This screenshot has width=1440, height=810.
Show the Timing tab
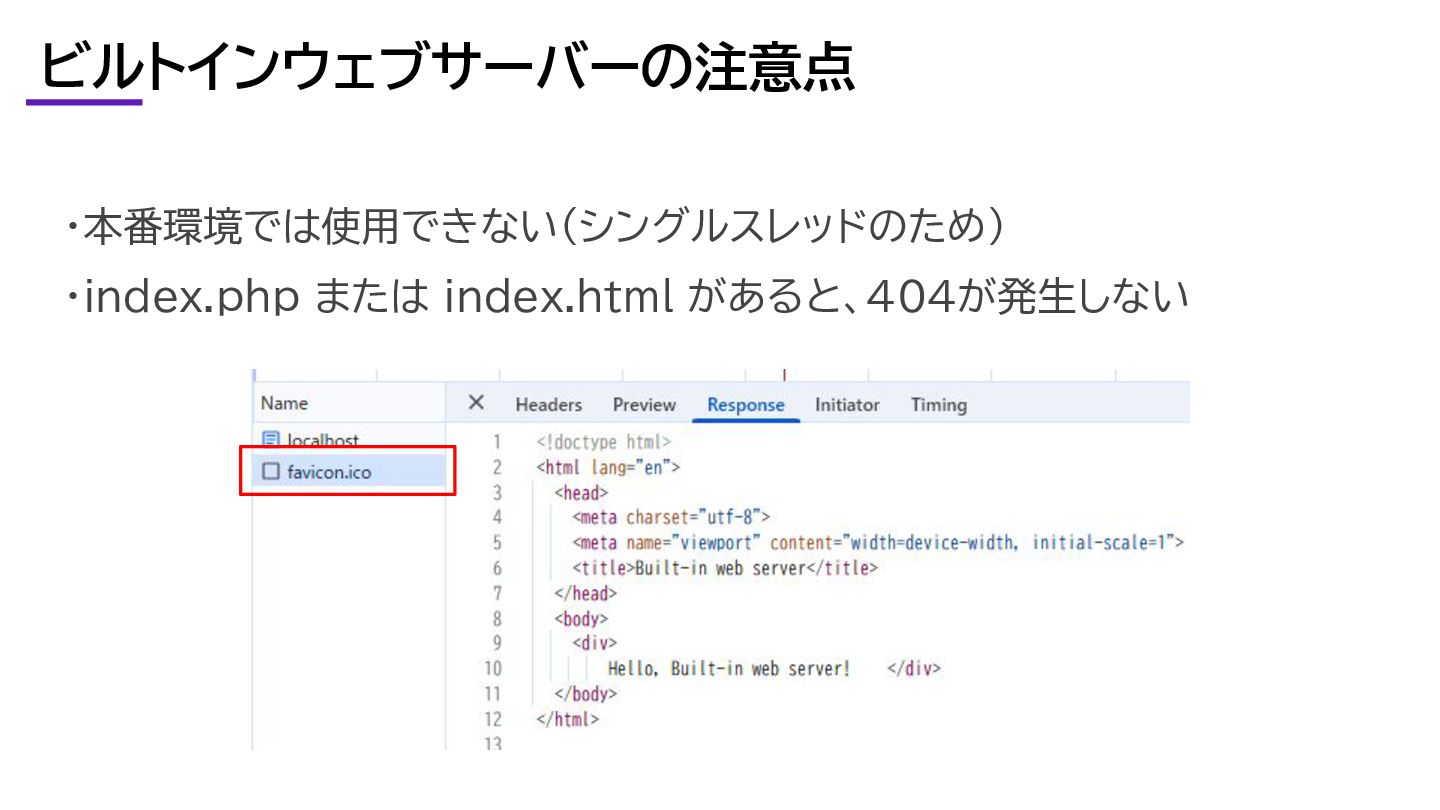tap(938, 405)
